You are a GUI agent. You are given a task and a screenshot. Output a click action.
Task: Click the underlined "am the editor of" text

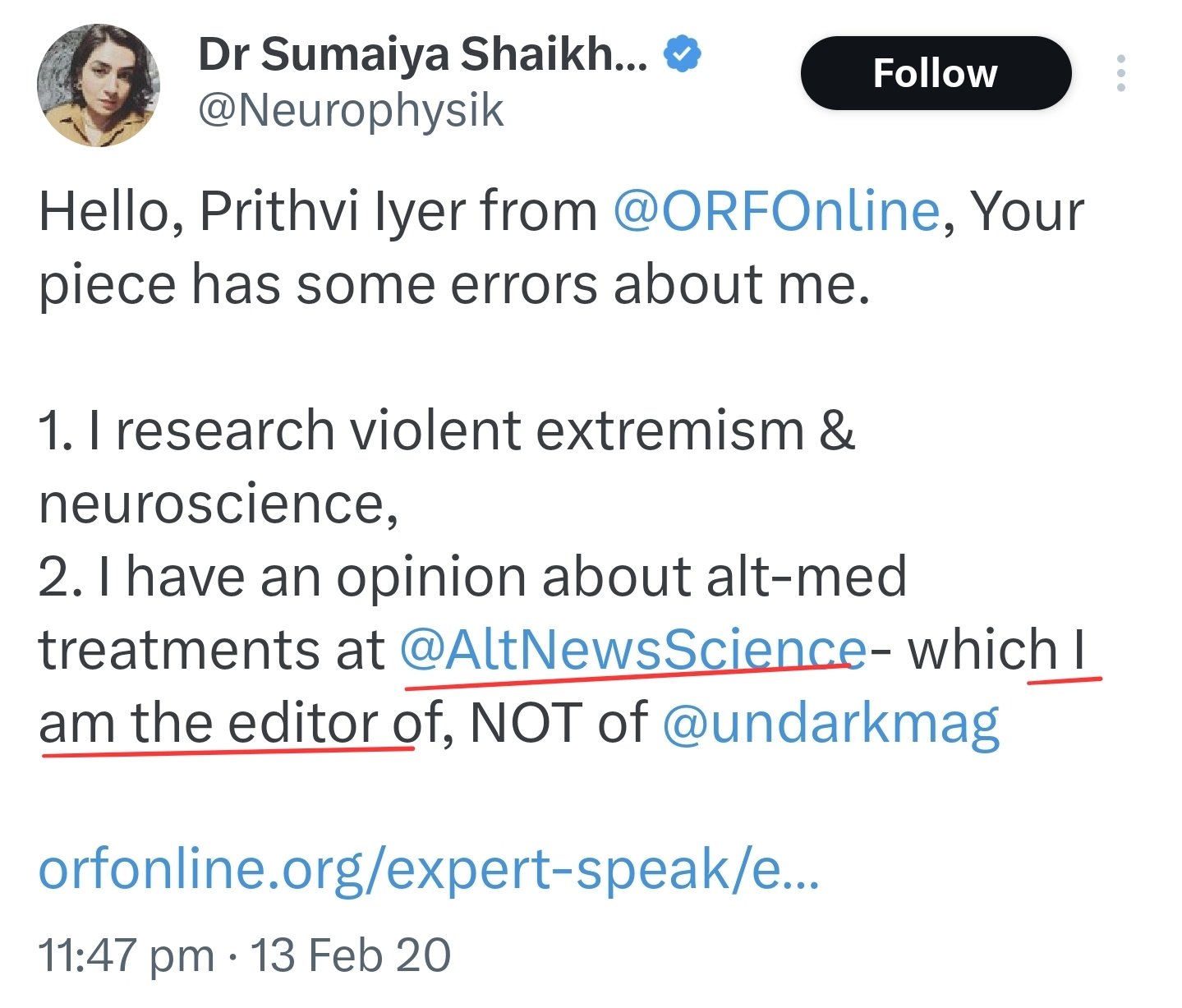click(x=241, y=723)
